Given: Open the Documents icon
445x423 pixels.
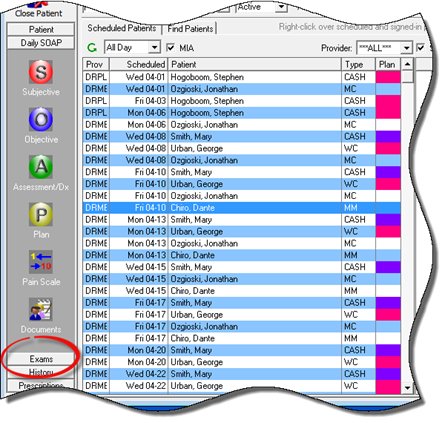Looking at the screenshot, I should point(41,310).
